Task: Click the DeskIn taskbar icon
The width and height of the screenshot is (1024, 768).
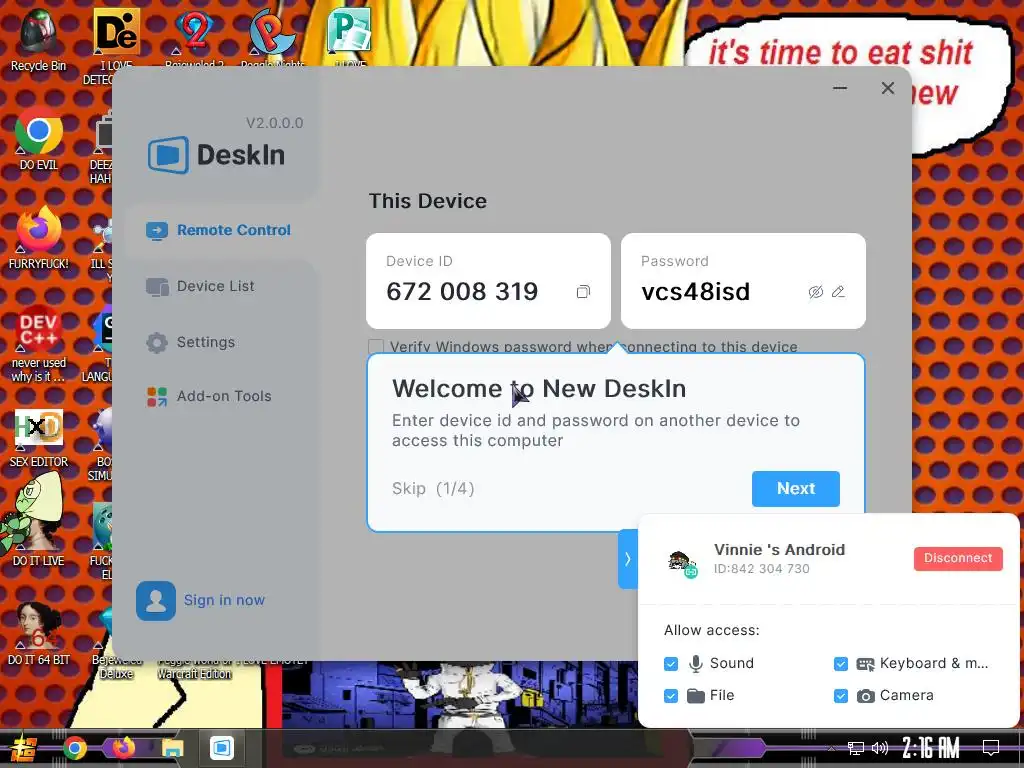Action: click(221, 747)
